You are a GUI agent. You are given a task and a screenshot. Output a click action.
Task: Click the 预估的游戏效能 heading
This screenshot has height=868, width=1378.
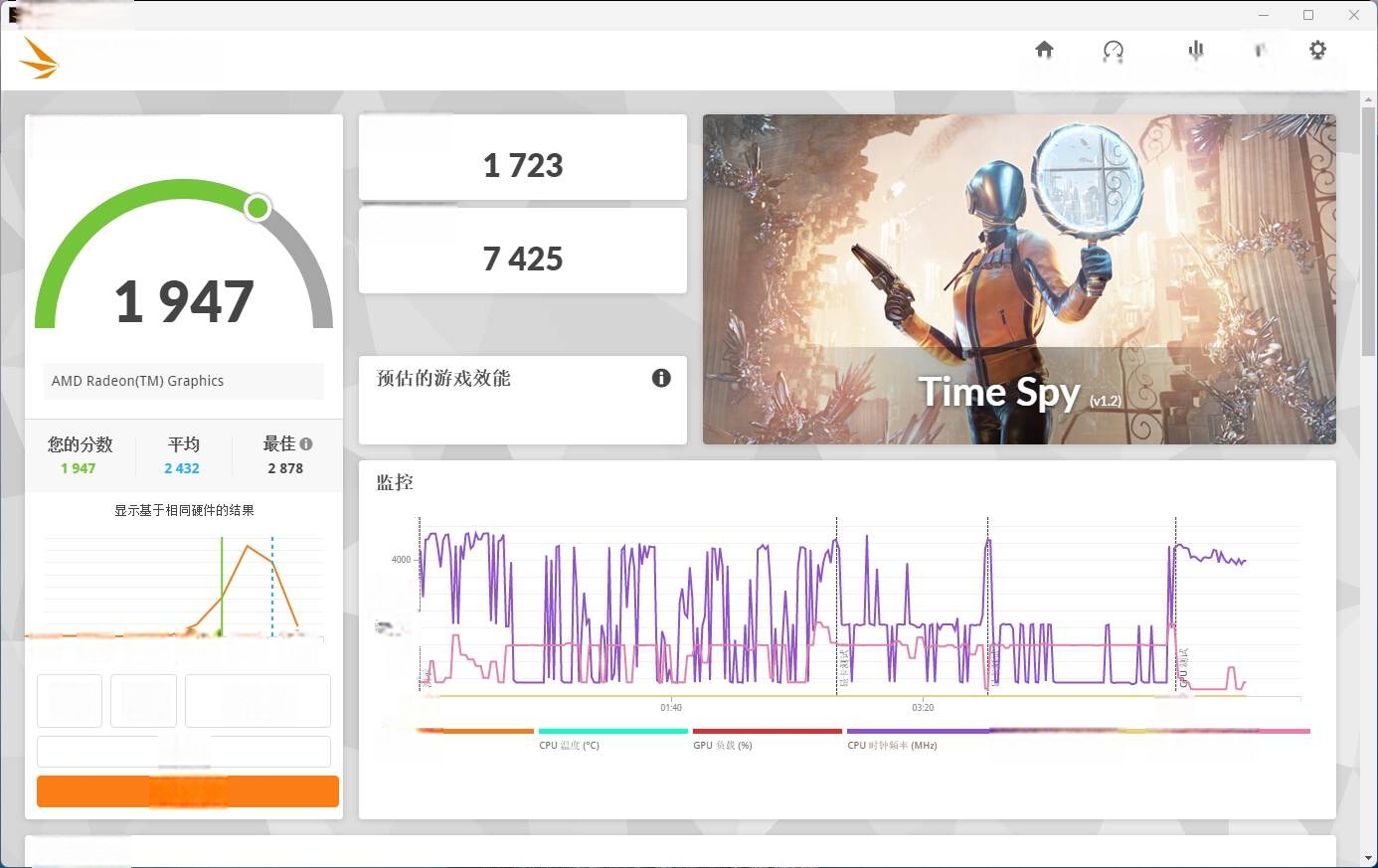click(x=443, y=378)
